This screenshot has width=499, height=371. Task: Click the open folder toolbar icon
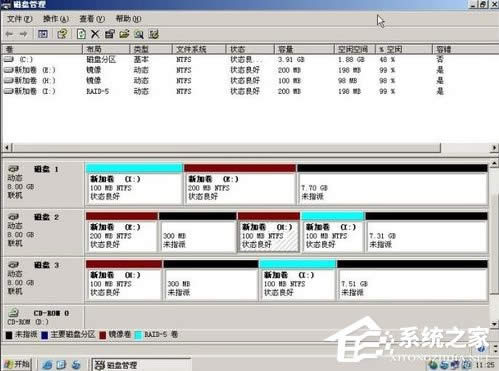[x=124, y=34]
